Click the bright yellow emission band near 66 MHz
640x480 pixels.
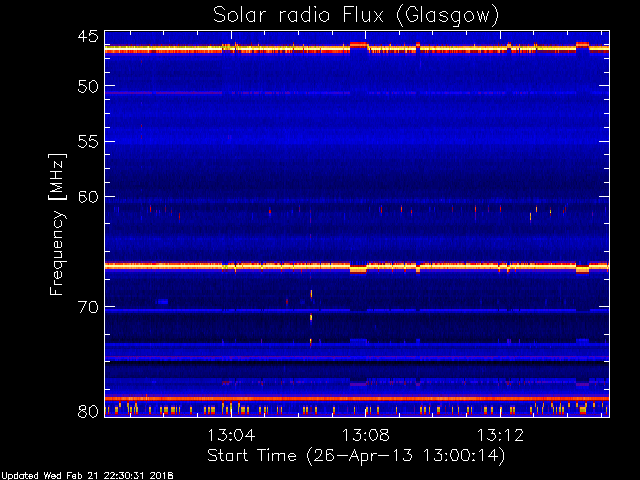[x=357, y=267]
